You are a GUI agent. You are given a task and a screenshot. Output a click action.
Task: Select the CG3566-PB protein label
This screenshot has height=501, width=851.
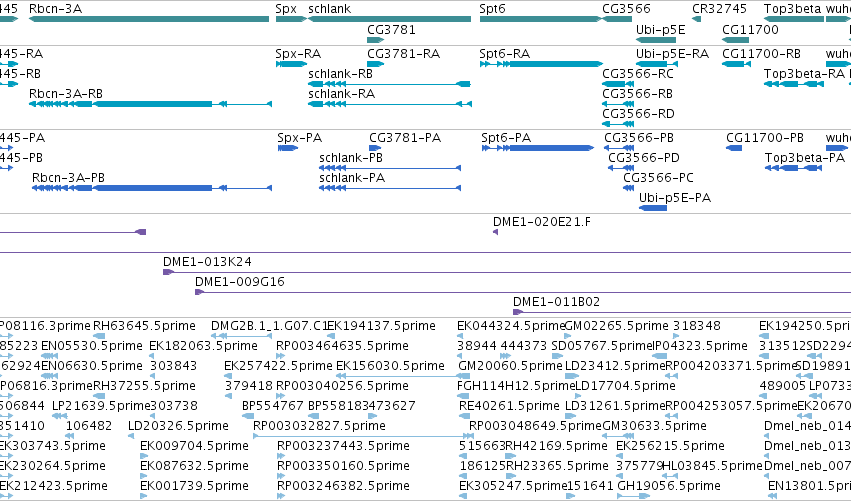tap(639, 138)
